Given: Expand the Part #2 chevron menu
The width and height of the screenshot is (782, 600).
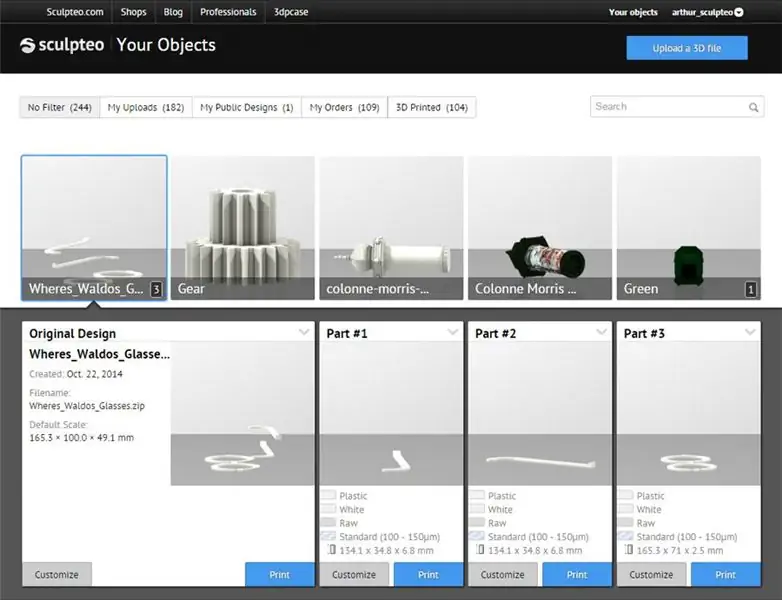Looking at the screenshot, I should [601, 332].
